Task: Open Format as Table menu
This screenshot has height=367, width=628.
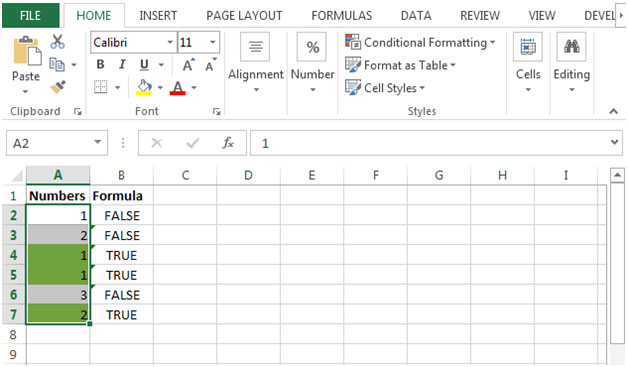Action: (x=400, y=65)
